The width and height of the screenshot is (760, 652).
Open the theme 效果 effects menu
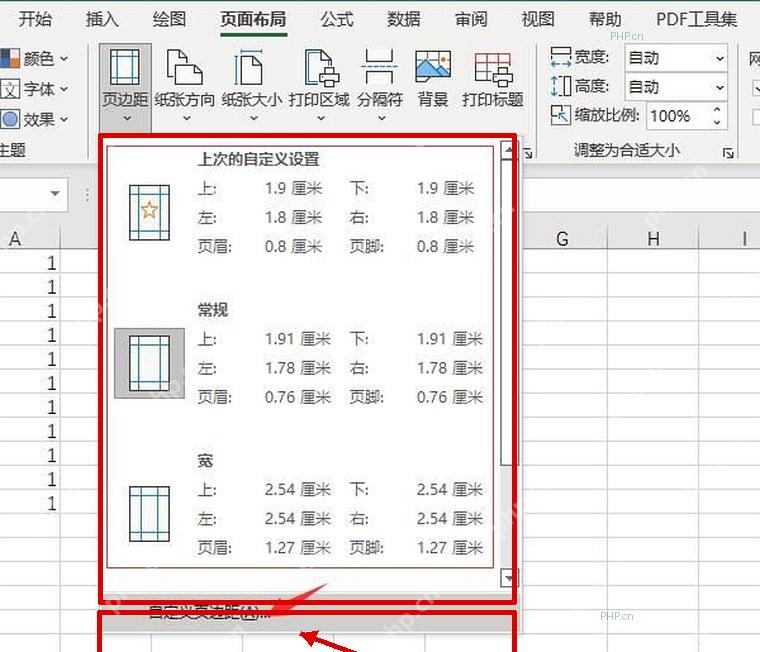click(x=34, y=119)
